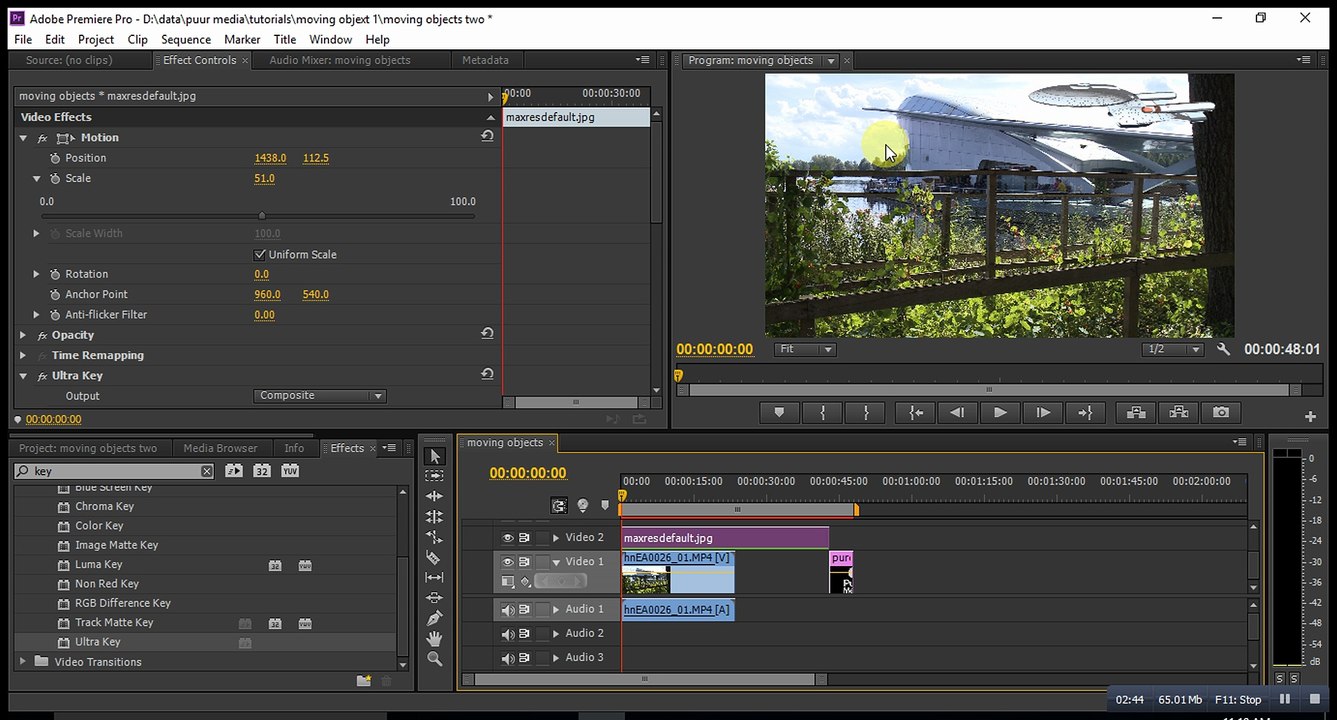Open the Clip menu
The height and width of the screenshot is (720, 1337).
pyautogui.click(x=138, y=39)
